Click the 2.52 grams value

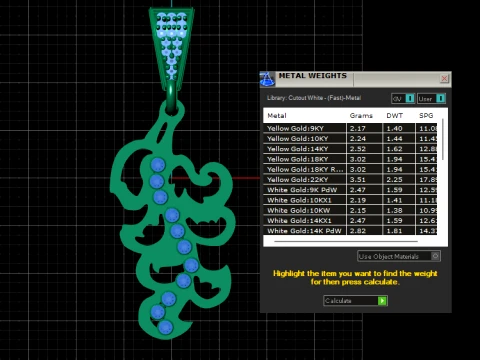click(358, 149)
